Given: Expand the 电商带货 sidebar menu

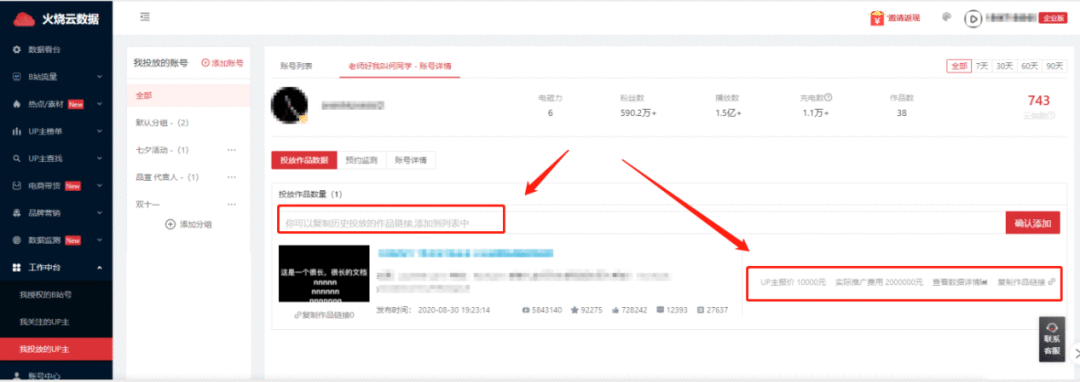Looking at the screenshot, I should [x=56, y=186].
